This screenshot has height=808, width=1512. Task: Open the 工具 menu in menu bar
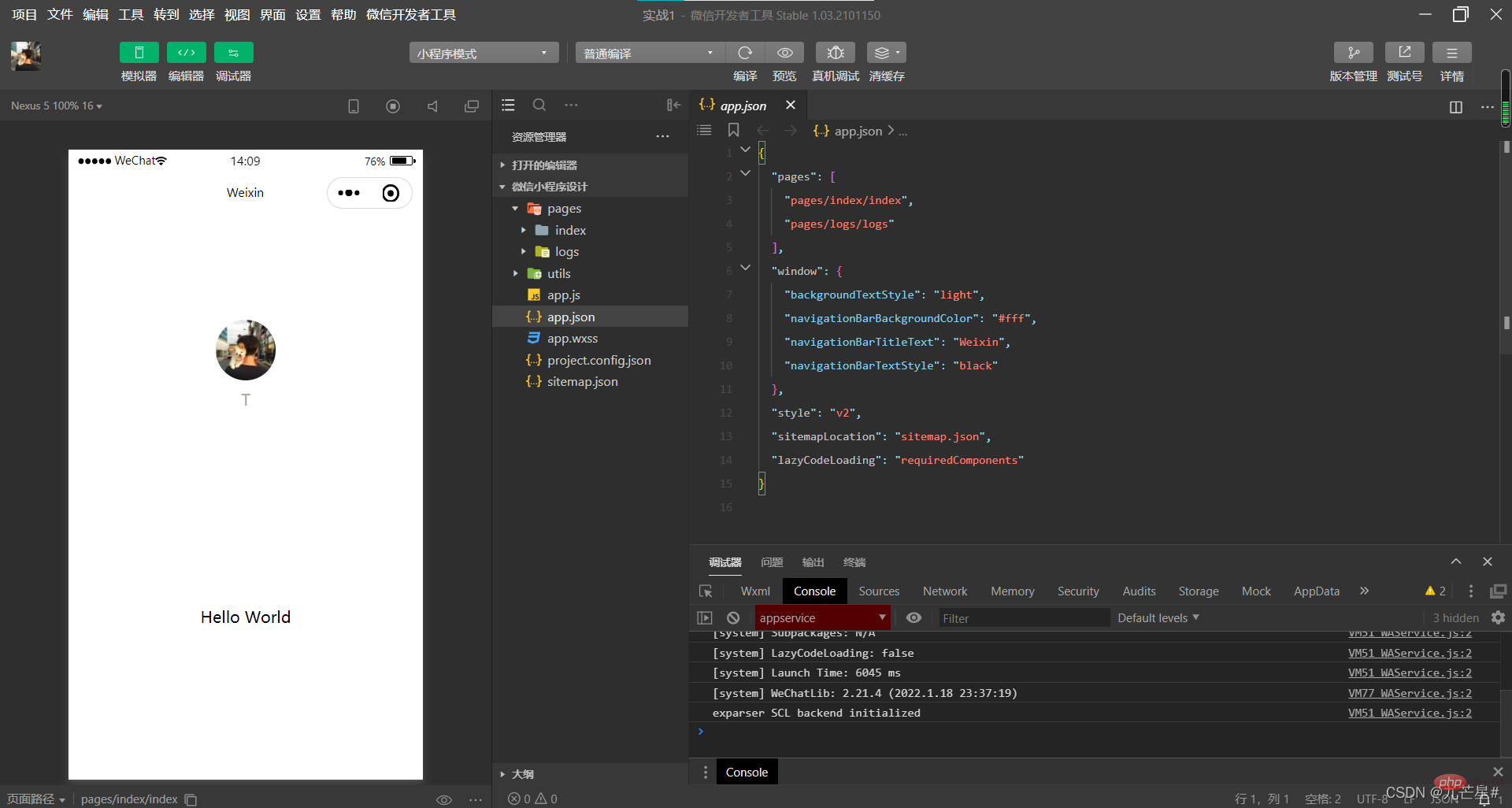point(131,15)
